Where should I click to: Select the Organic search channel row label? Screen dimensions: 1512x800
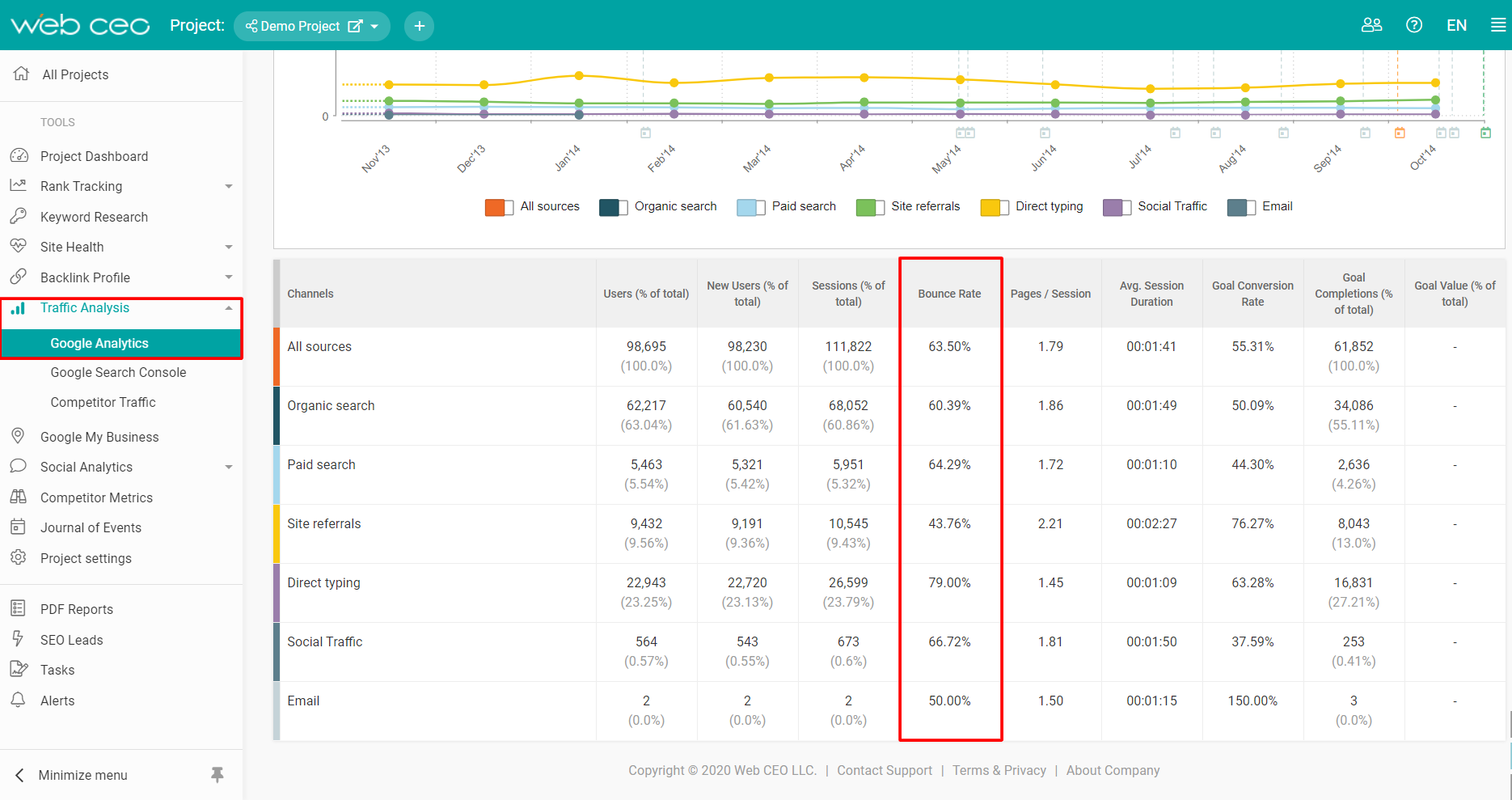click(x=331, y=405)
